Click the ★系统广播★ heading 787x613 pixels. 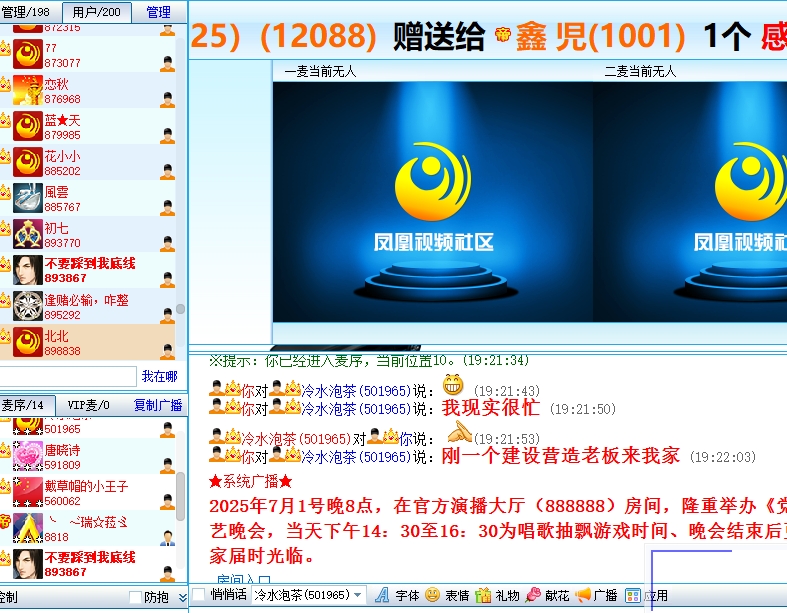coord(250,482)
